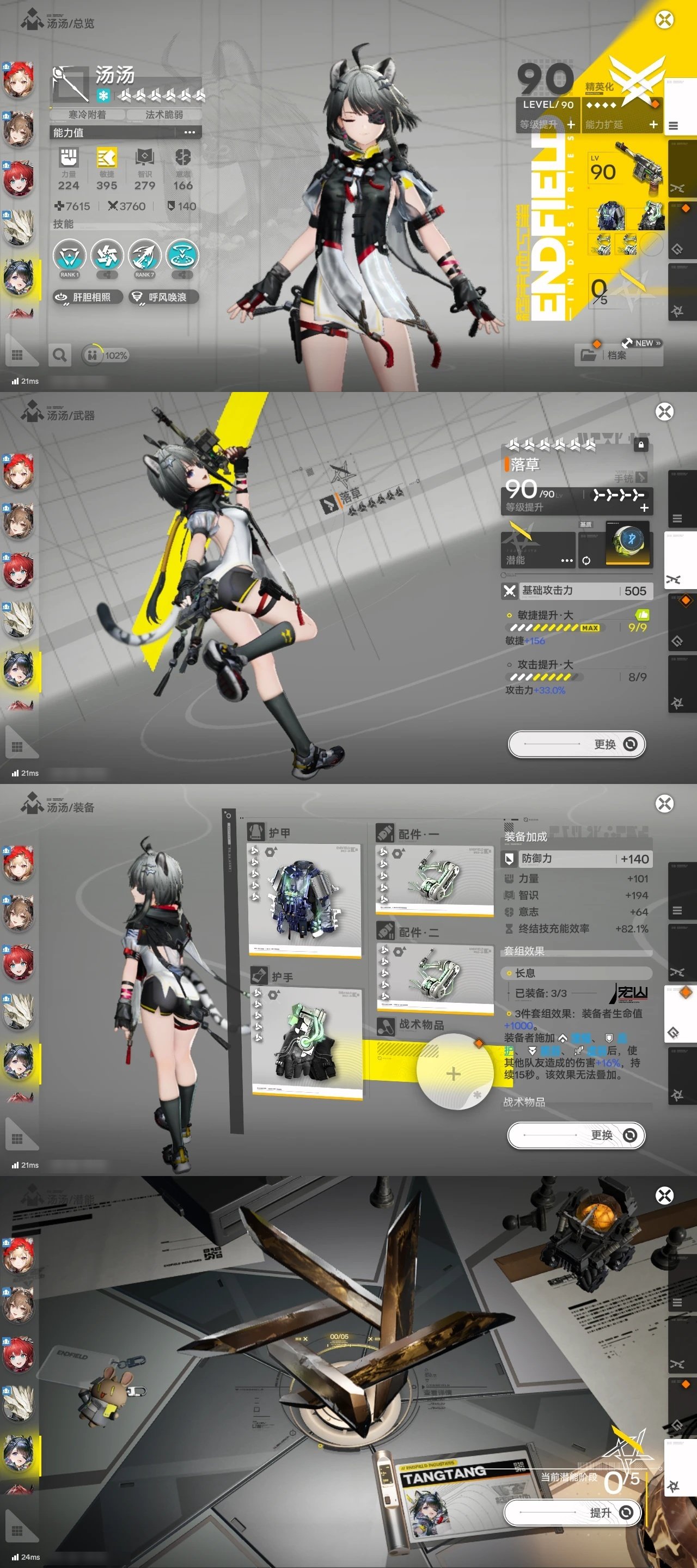Image resolution: width=697 pixels, height=1568 pixels.
Task: Add an item to the empty 战术物品 slot
Action: tap(454, 1073)
